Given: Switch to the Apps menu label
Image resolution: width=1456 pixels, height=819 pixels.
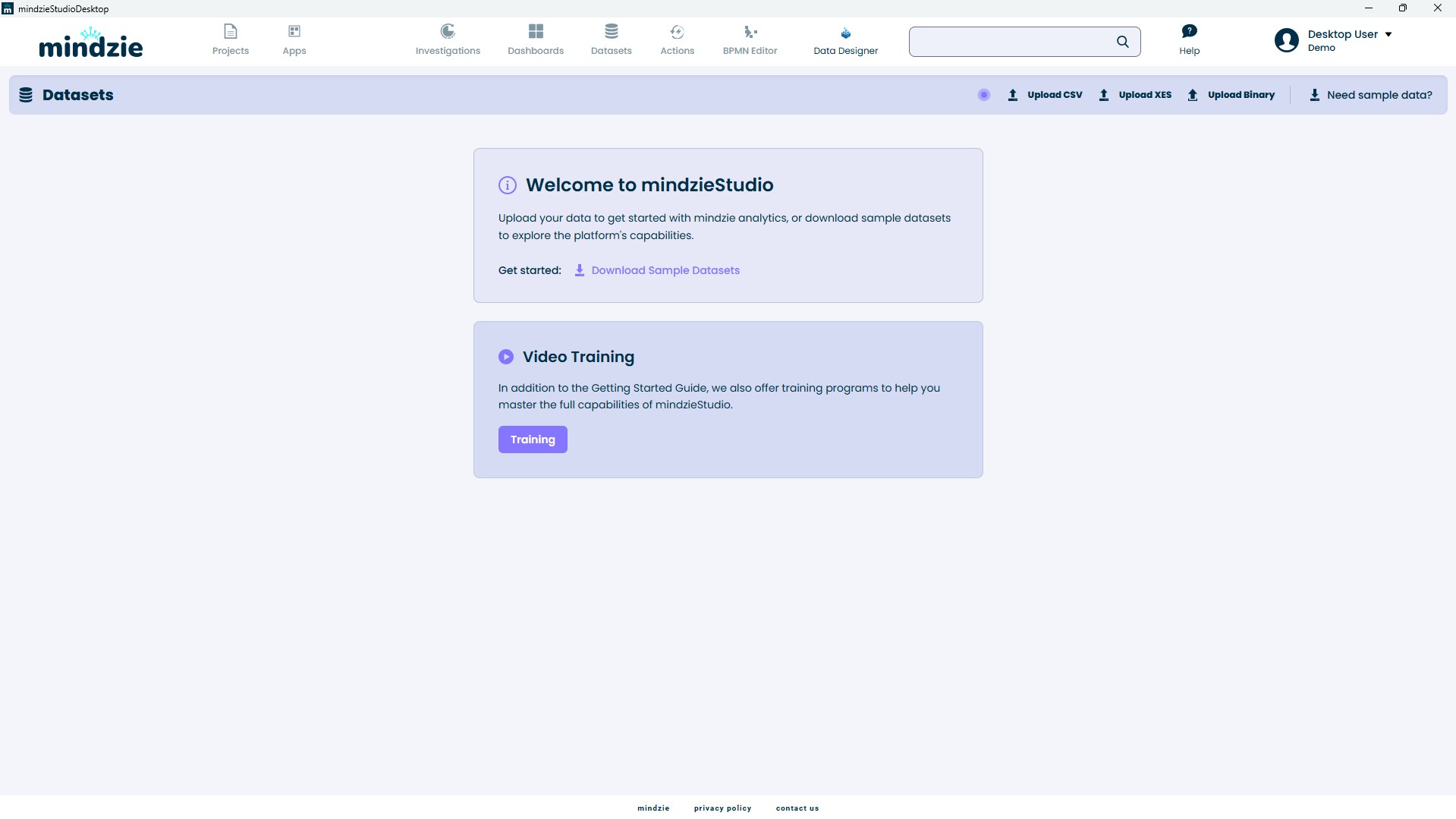Looking at the screenshot, I should [294, 51].
